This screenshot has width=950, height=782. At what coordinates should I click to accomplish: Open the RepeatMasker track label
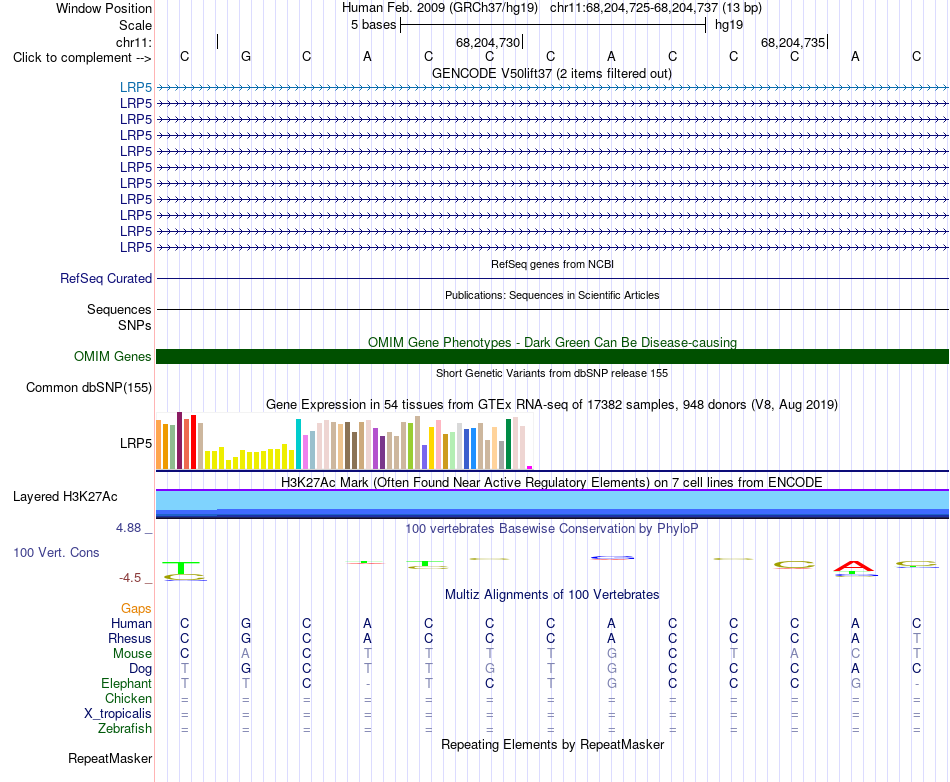pyautogui.click(x=110, y=758)
